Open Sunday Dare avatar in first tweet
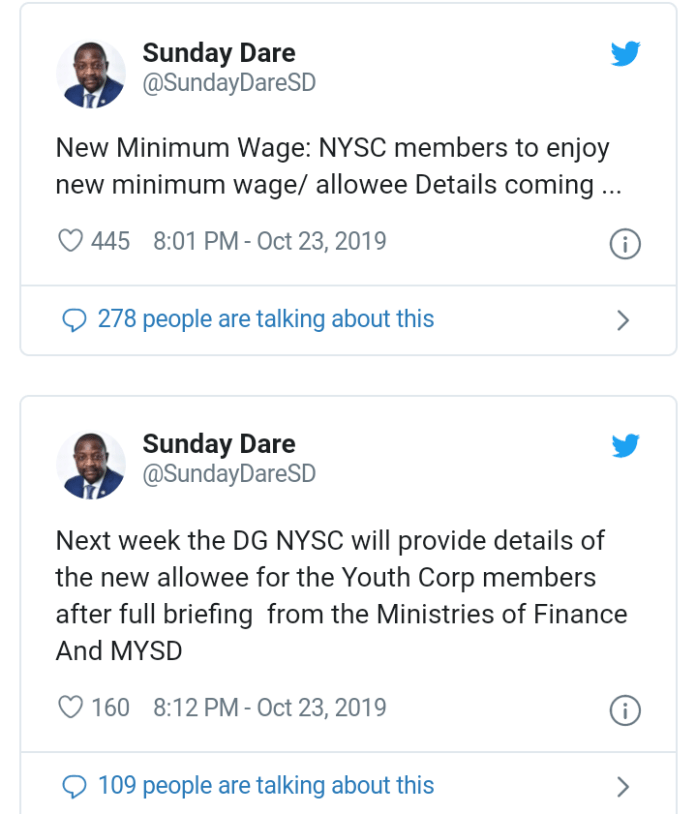 pos(90,74)
